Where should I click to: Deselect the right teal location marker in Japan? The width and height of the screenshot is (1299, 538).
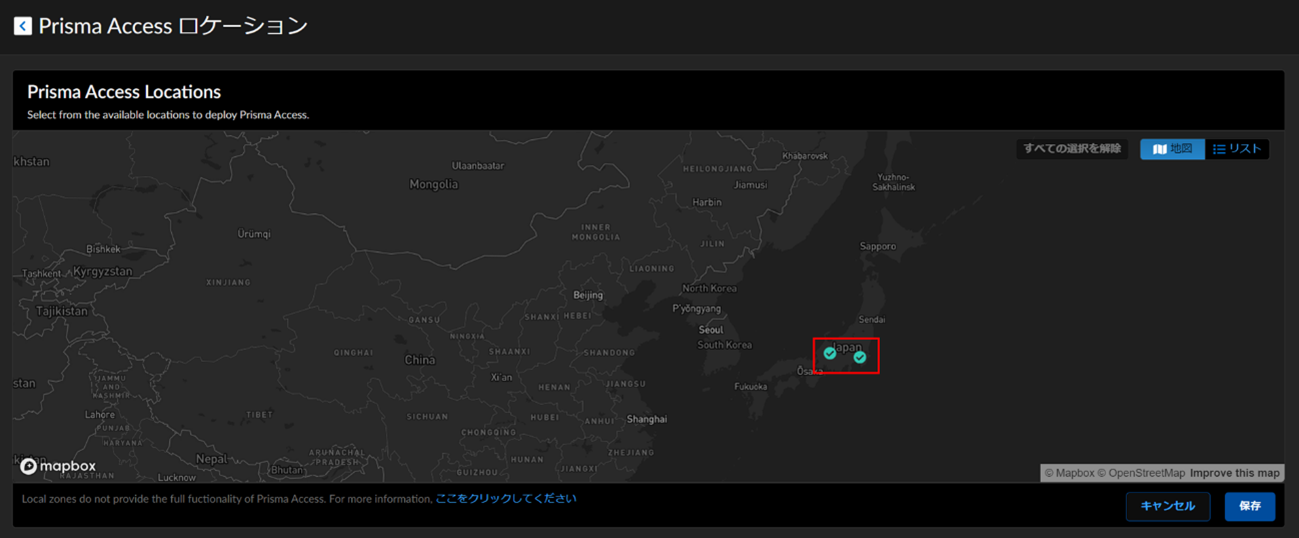pyautogui.click(x=860, y=357)
